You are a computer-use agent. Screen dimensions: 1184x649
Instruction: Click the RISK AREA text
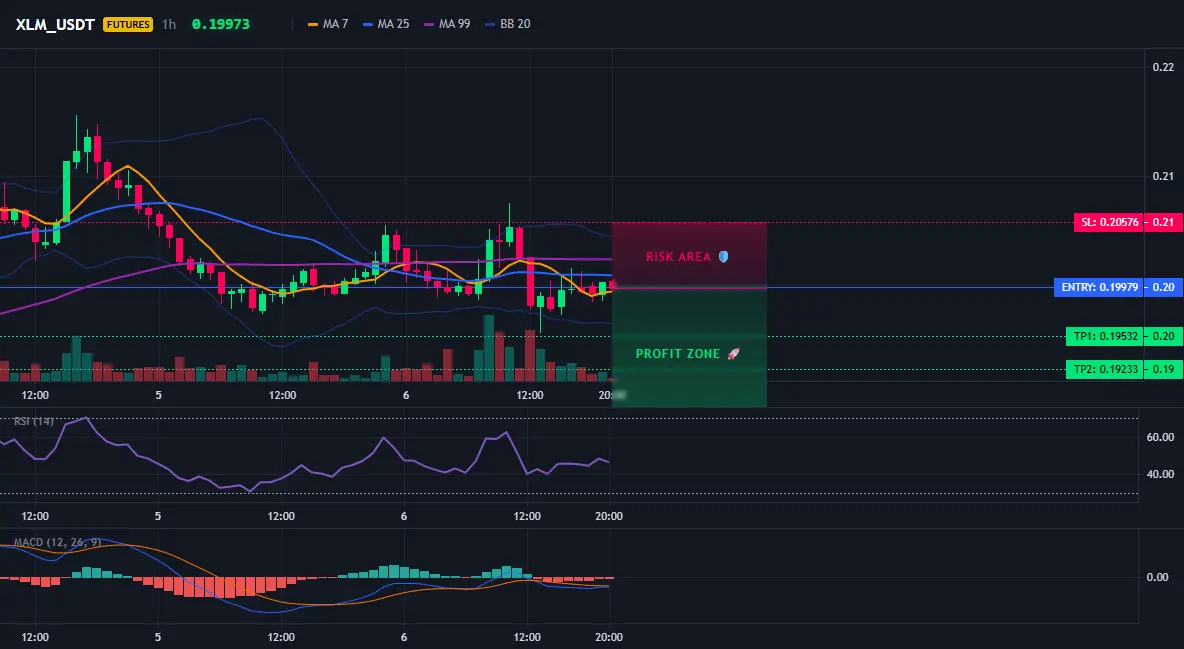tap(678, 257)
